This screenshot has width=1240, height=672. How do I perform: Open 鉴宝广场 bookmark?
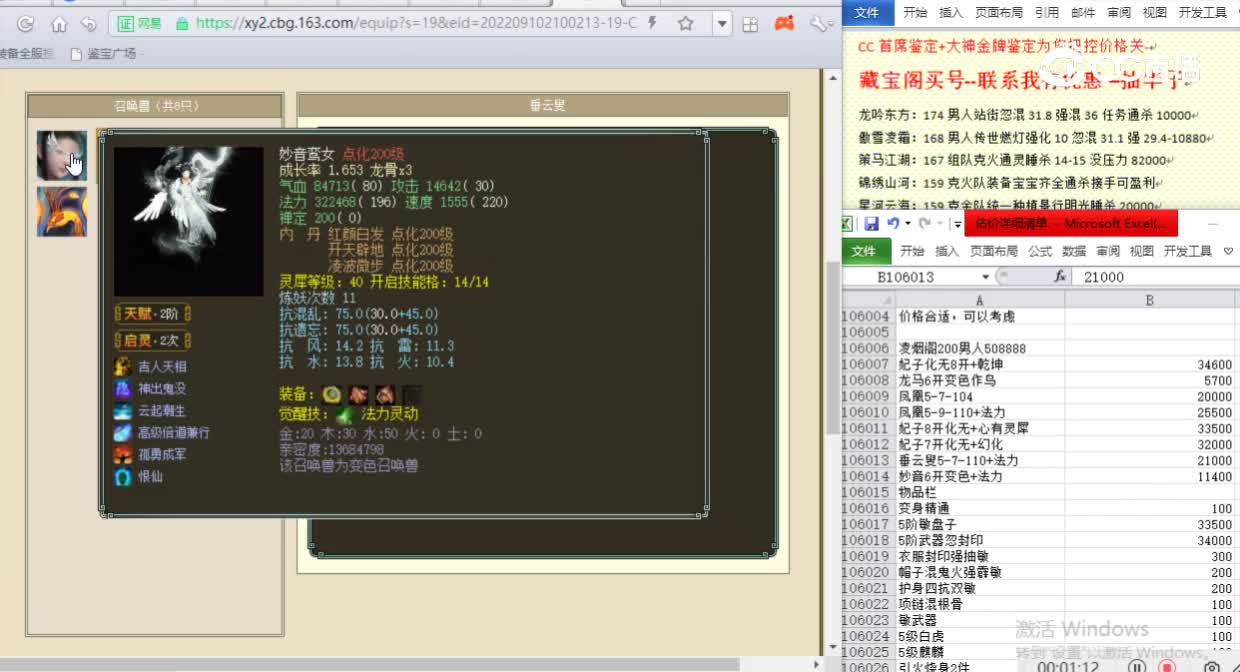pos(106,54)
